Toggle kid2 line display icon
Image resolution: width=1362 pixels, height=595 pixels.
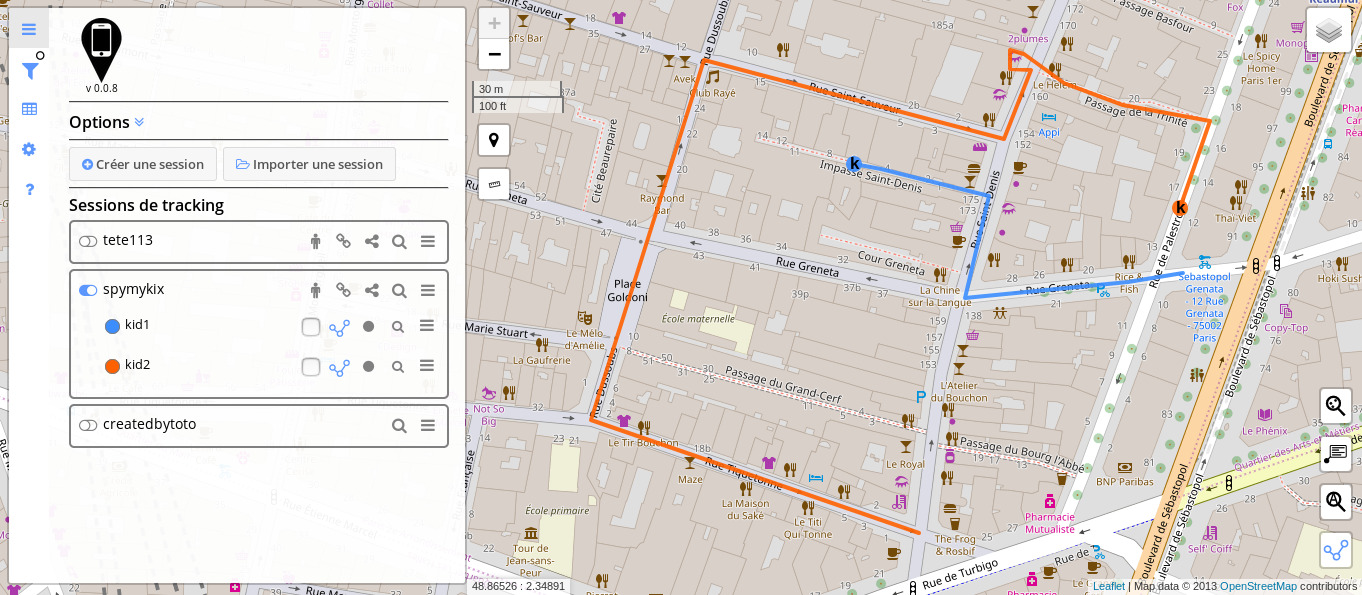(340, 367)
